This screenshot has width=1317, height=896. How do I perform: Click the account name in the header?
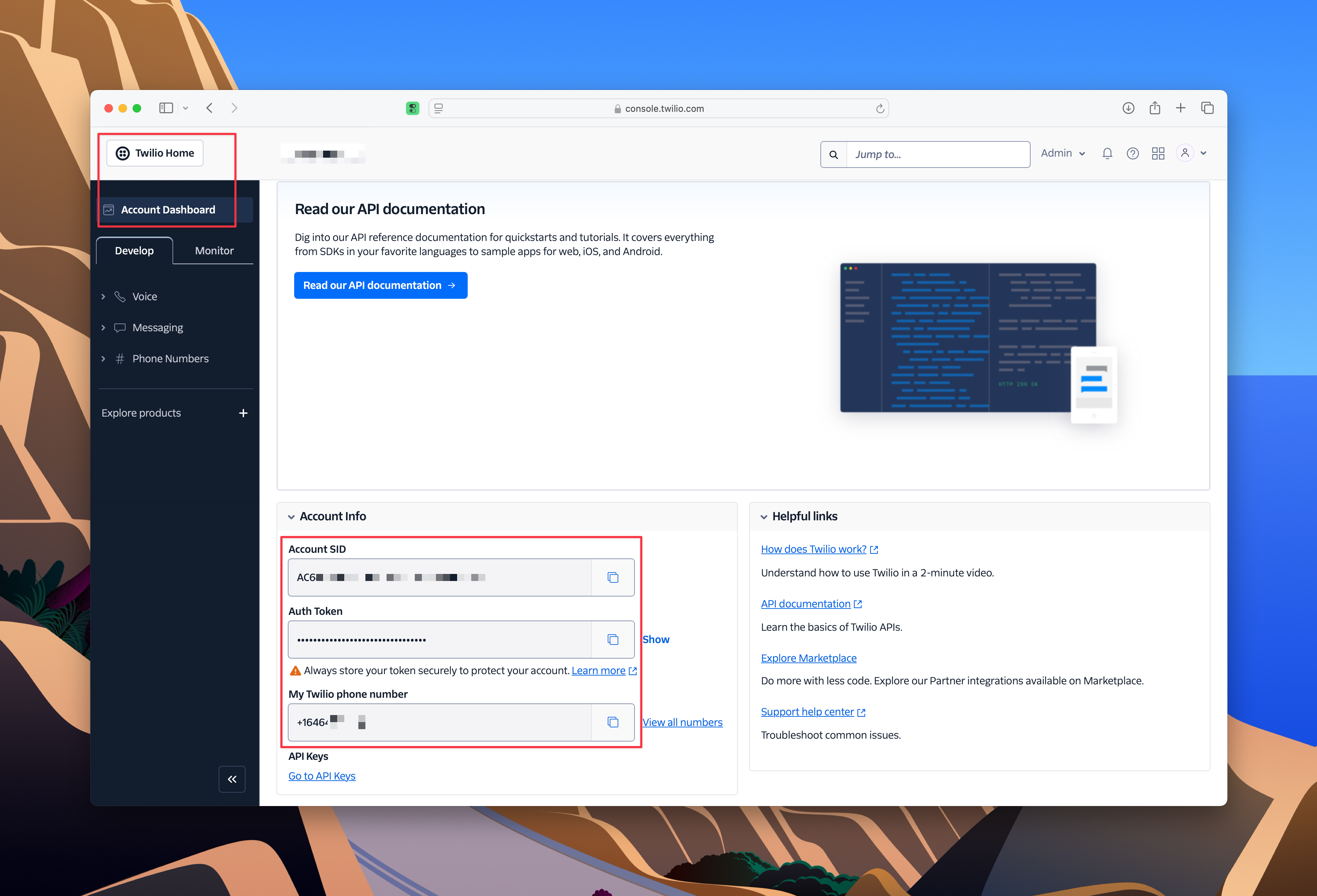tap(322, 153)
